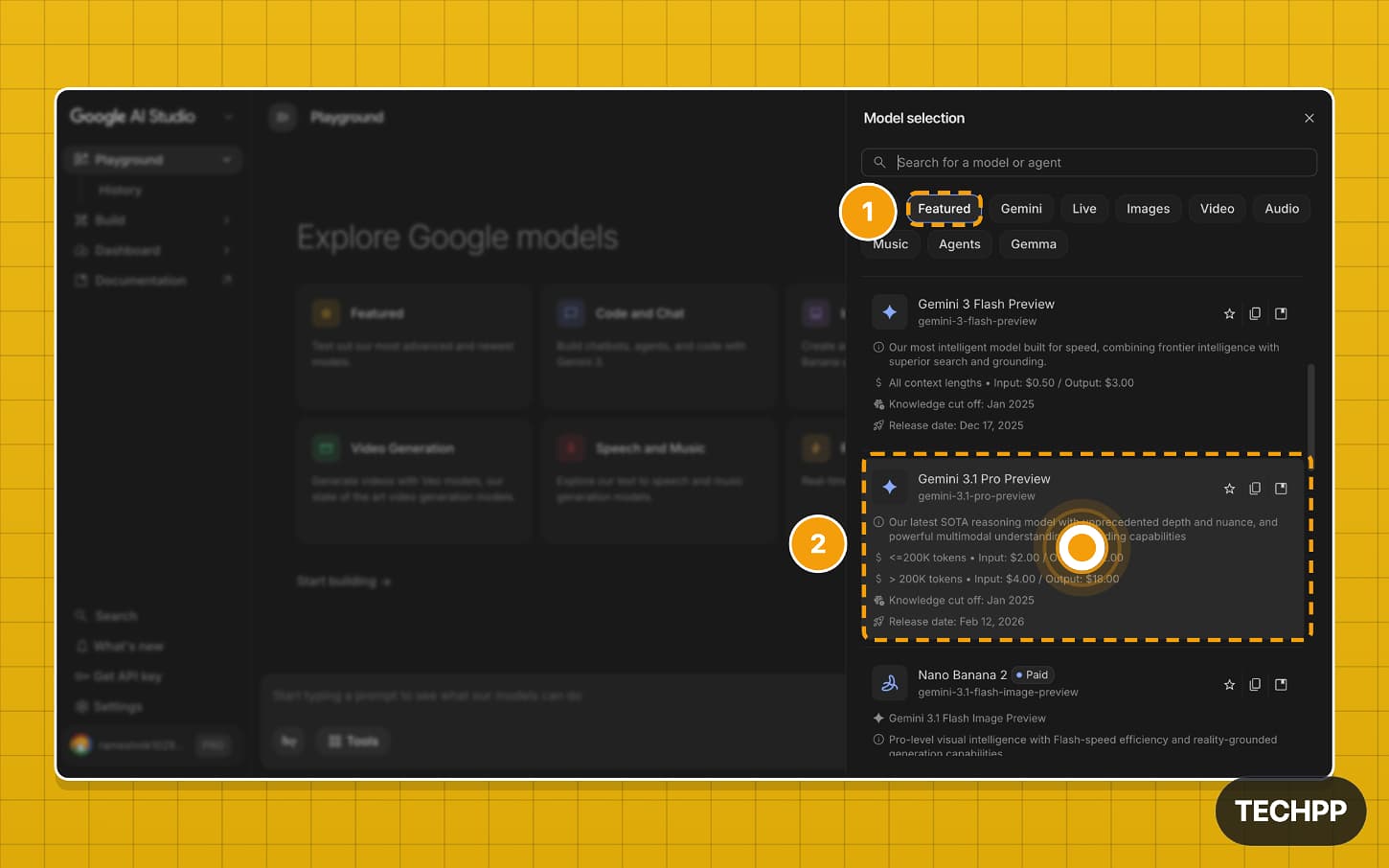Click the model list vertical scrollbar
1389x868 pixels.
pyautogui.click(x=1310, y=410)
